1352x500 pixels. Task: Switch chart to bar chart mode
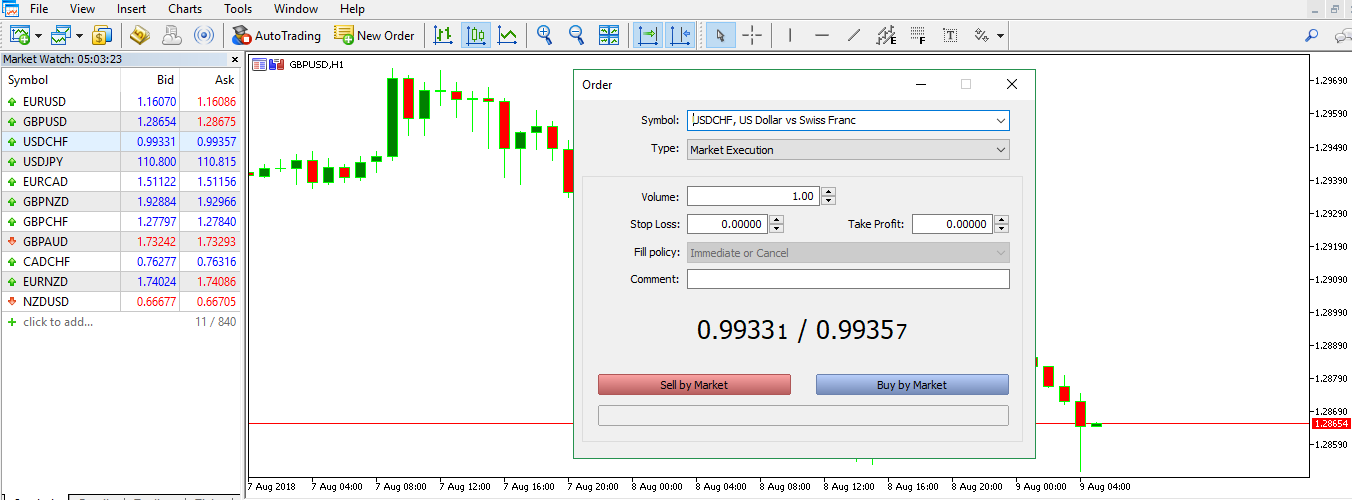pos(443,35)
